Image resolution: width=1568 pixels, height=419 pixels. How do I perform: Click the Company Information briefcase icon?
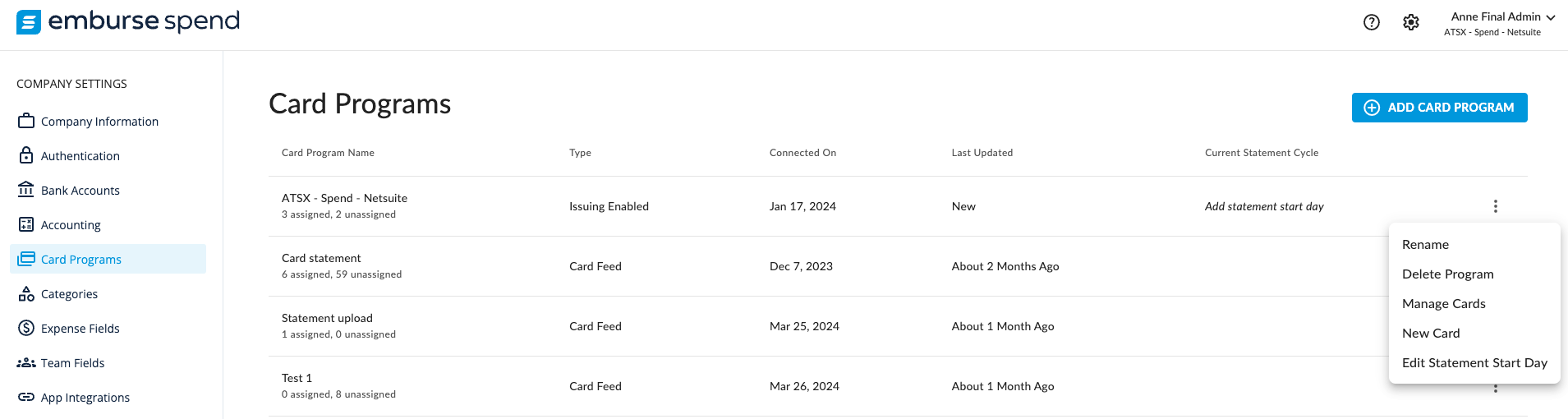[x=26, y=121]
